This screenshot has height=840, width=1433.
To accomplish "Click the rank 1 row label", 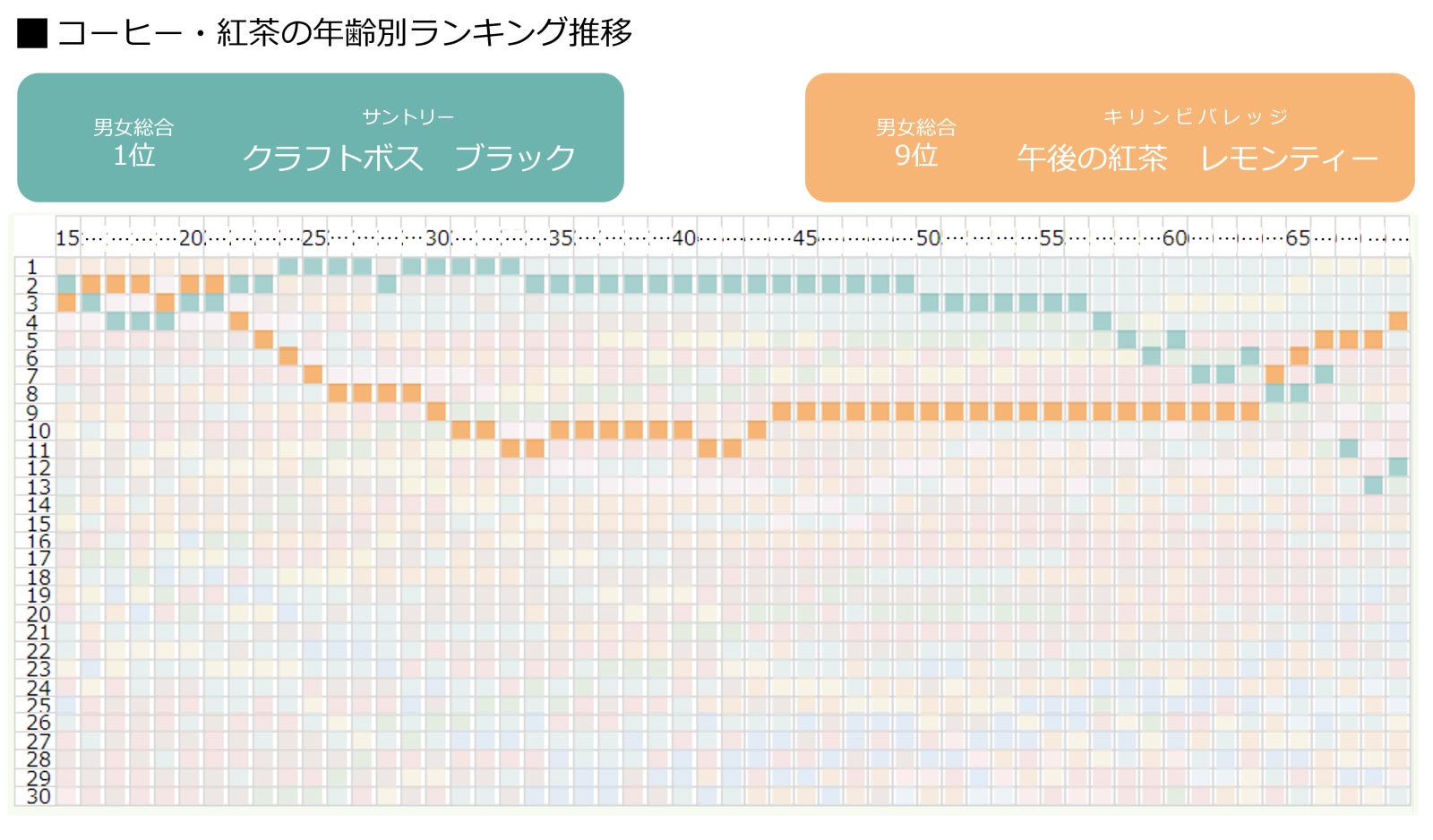I will click(33, 267).
